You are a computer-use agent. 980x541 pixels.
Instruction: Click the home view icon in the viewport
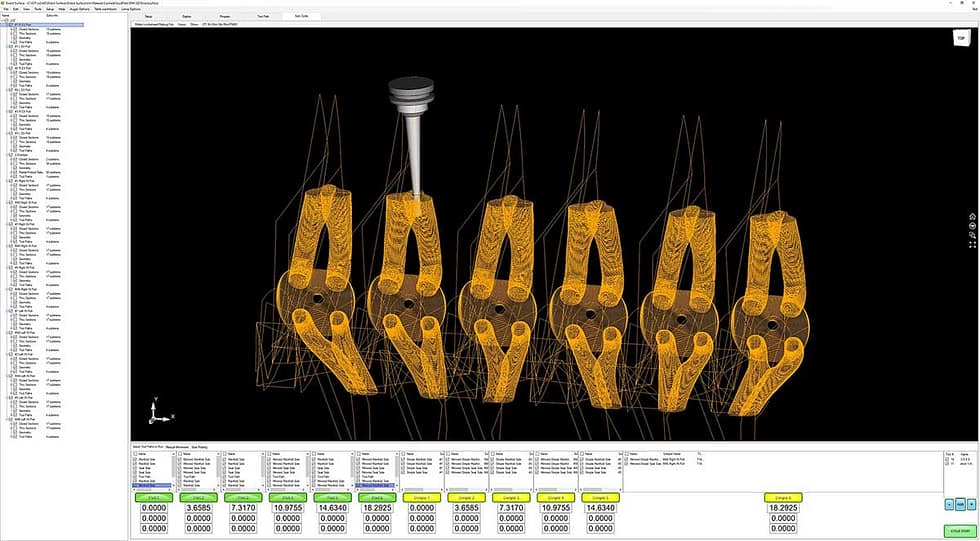(972, 217)
